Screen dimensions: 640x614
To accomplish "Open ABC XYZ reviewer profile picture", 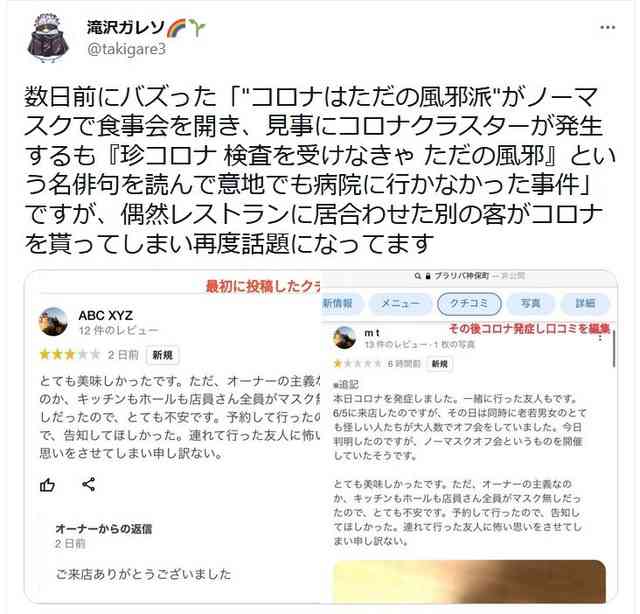I will [53, 322].
